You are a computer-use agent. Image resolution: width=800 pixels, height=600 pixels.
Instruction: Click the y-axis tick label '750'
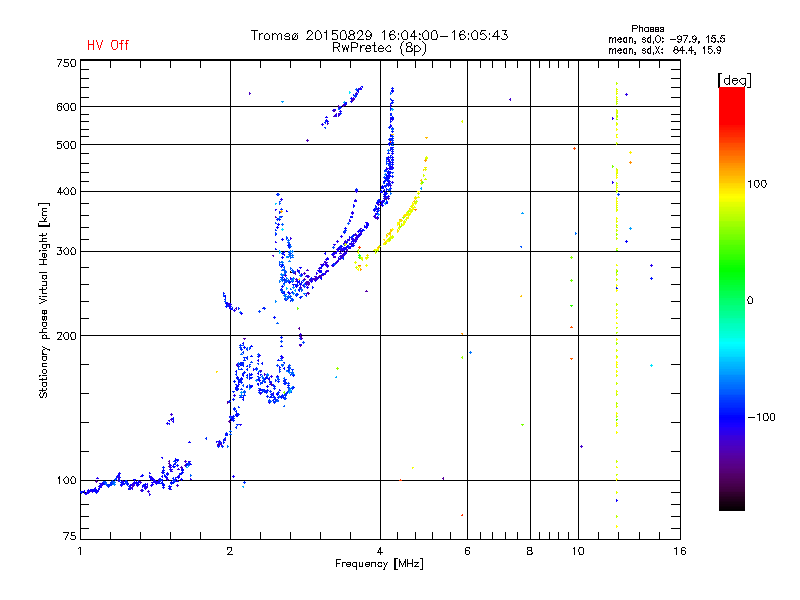tap(66, 63)
